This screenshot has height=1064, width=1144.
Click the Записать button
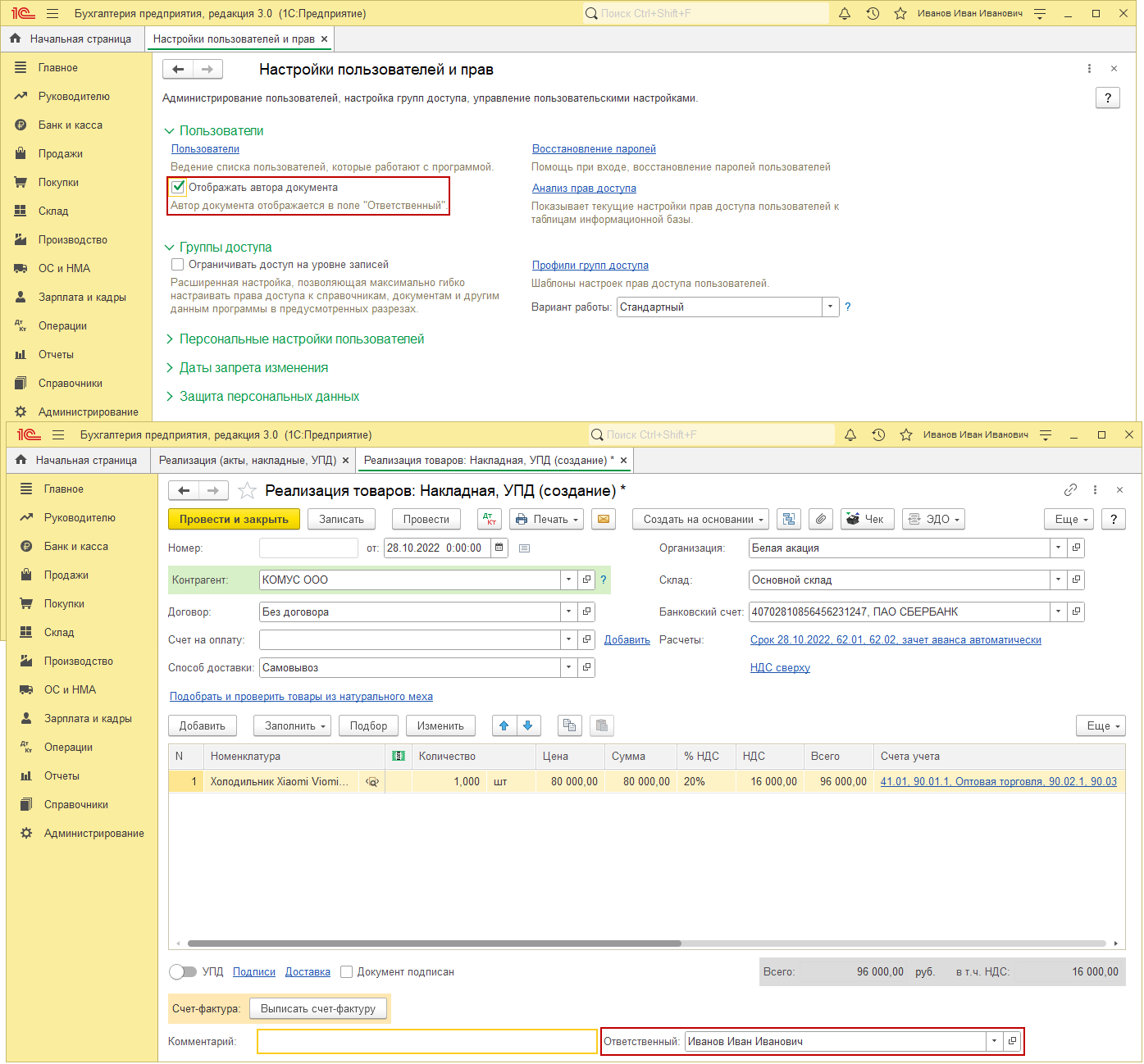pyautogui.click(x=341, y=519)
